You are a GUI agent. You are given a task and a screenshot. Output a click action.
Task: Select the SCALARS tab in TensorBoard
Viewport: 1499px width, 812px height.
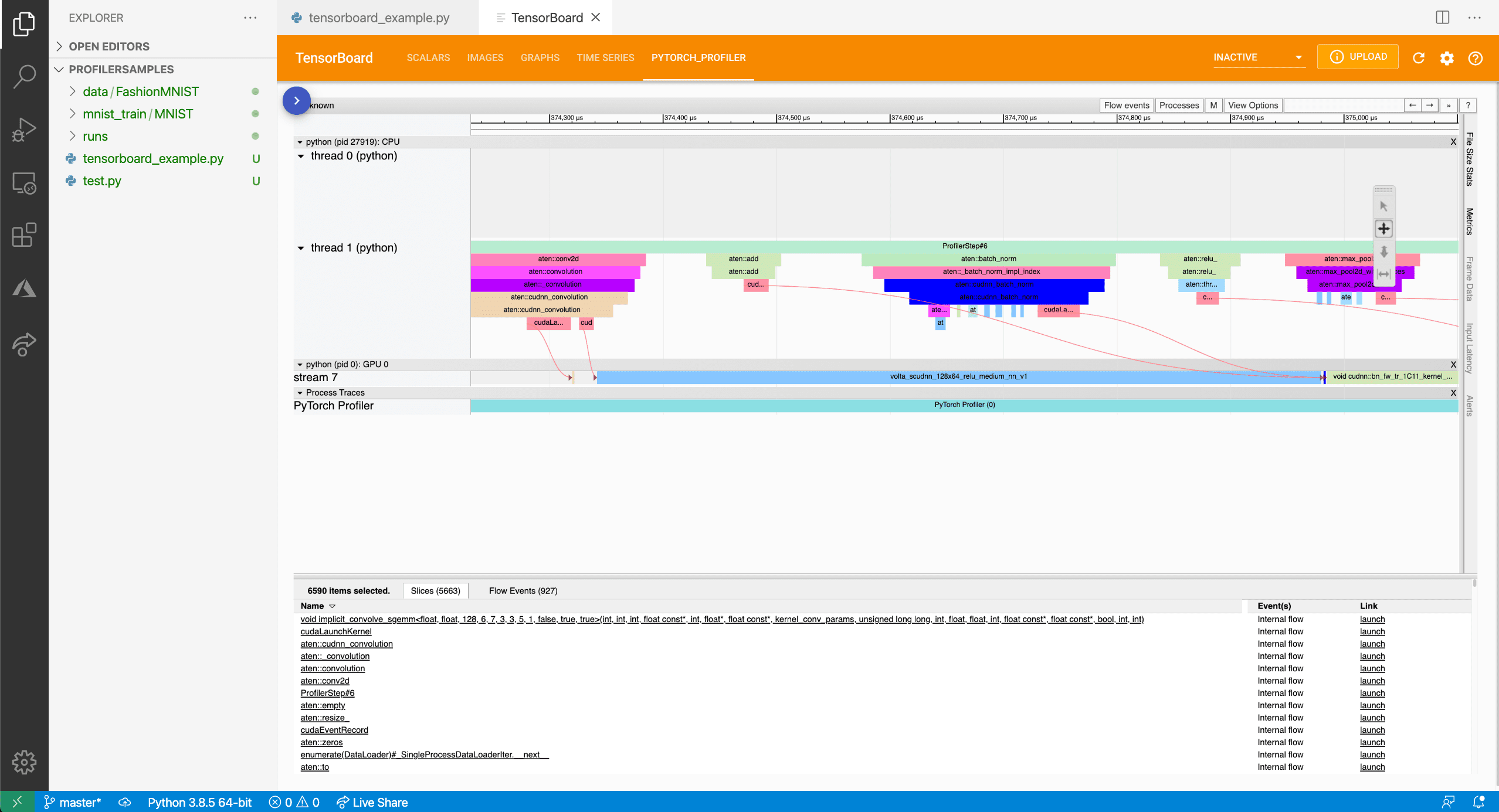(427, 57)
